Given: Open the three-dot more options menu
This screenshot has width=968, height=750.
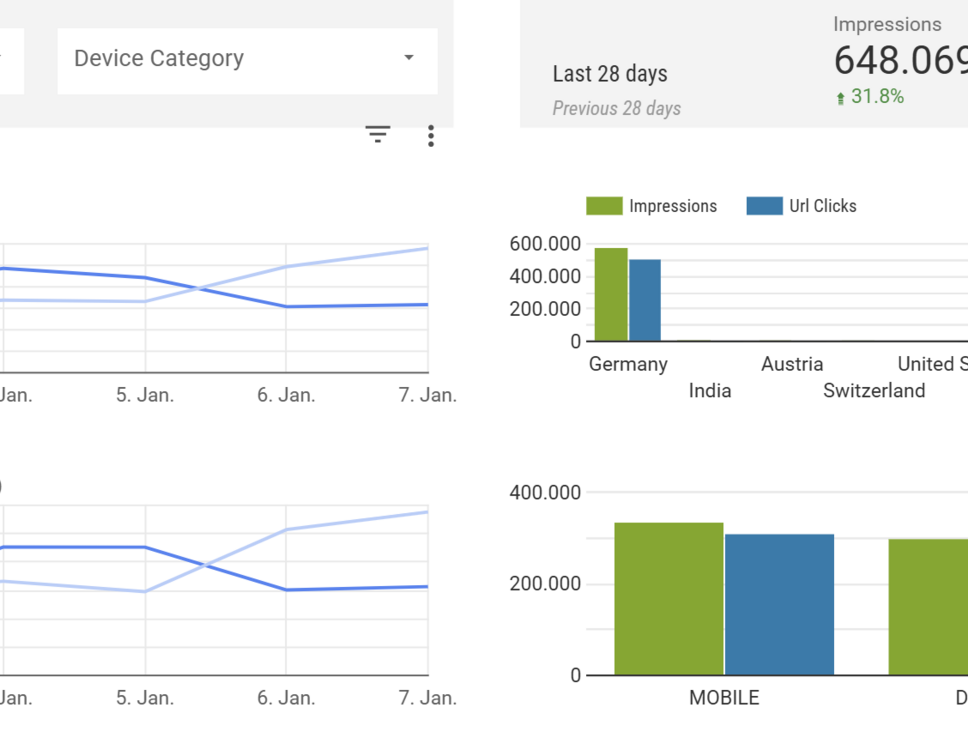Looking at the screenshot, I should click(x=431, y=136).
